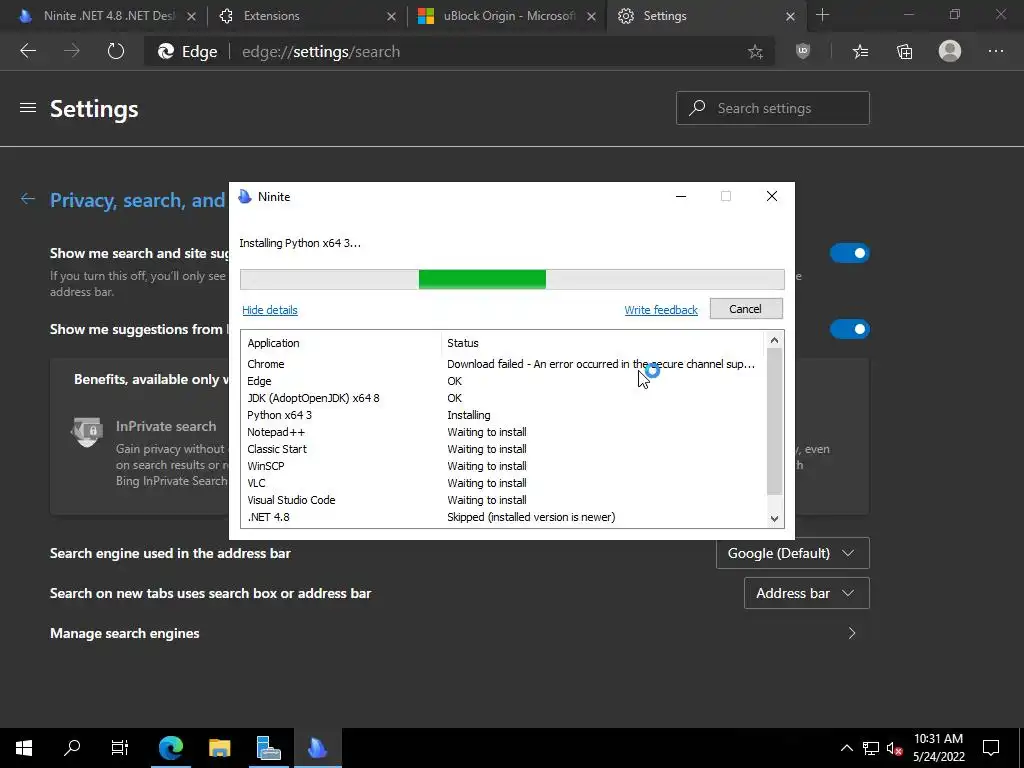Click the Edge address bar URL

tap(321, 52)
